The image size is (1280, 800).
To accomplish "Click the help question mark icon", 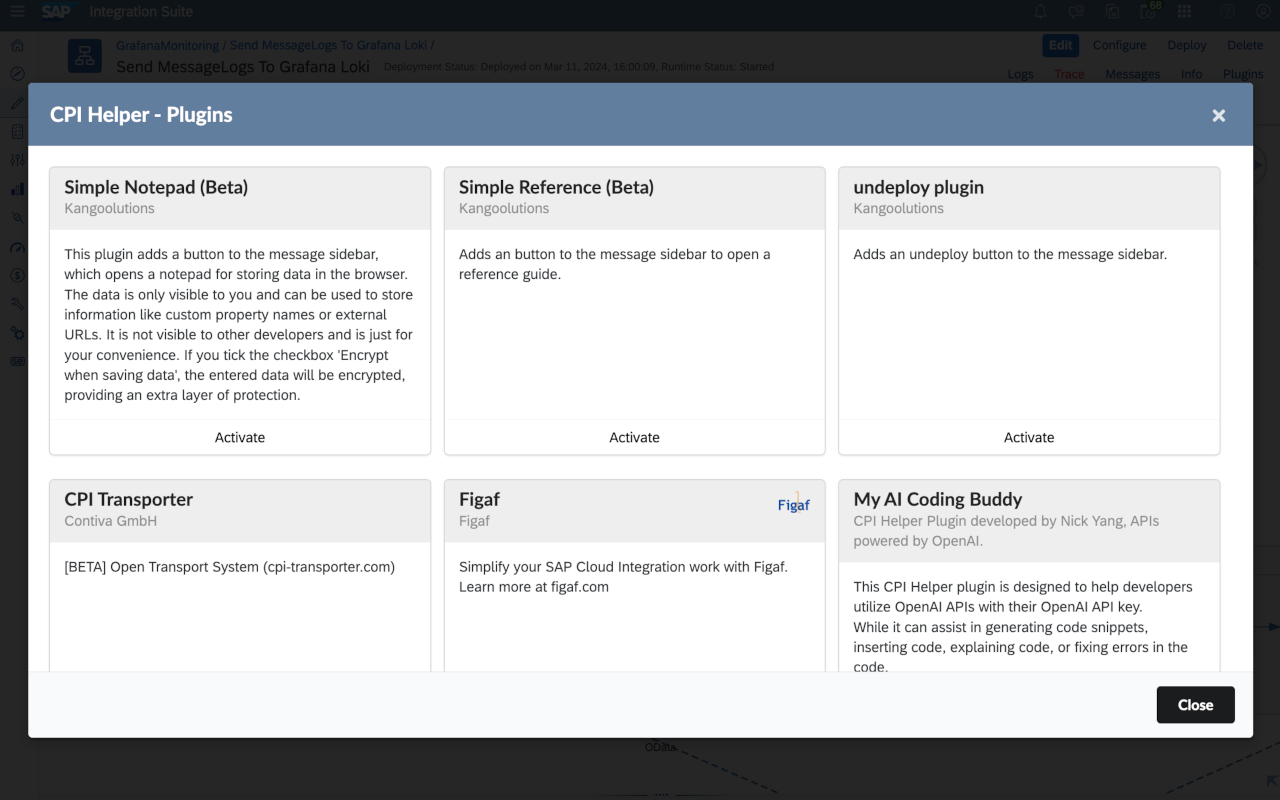I will click(1227, 12).
